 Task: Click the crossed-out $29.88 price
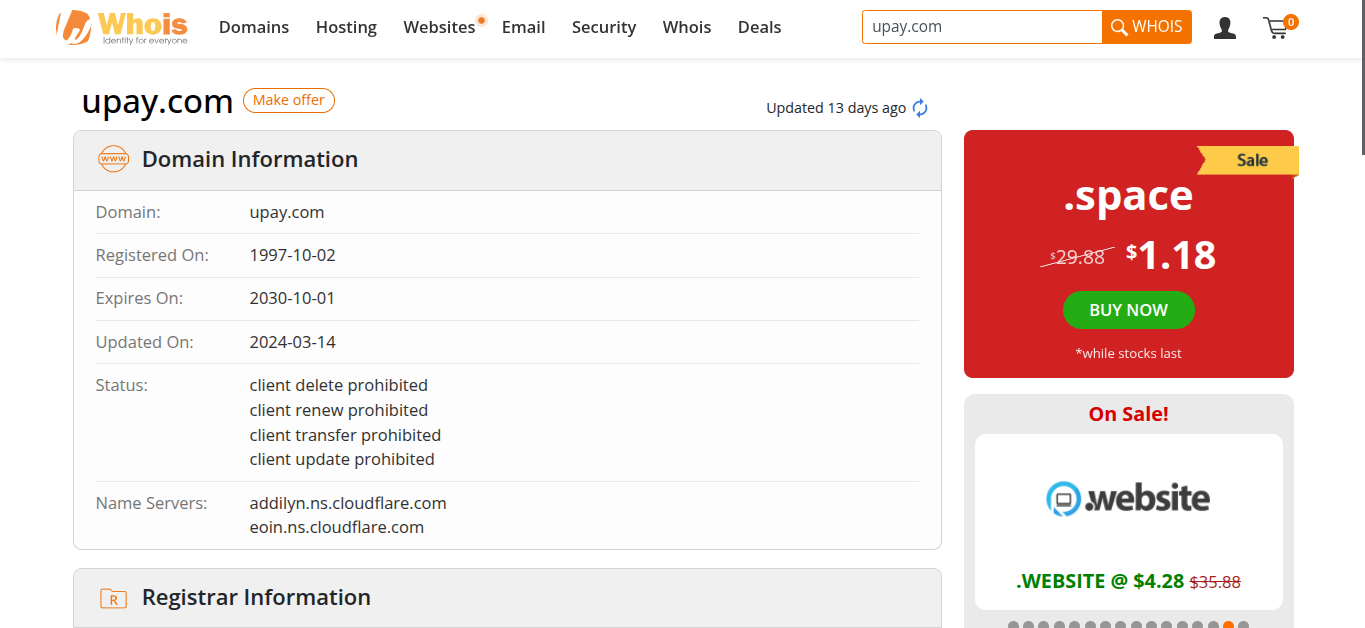(1077, 257)
